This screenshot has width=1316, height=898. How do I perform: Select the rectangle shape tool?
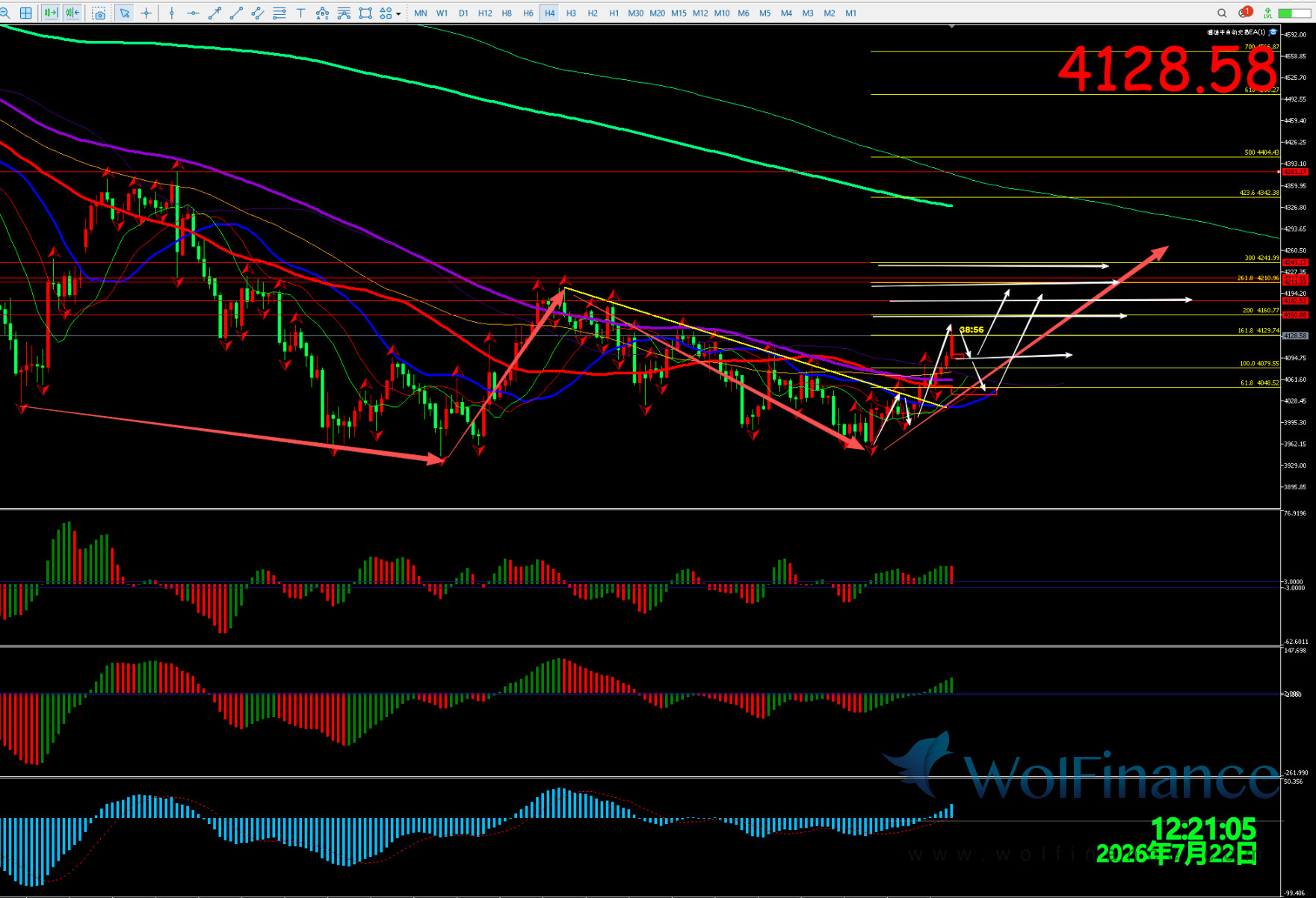(365, 13)
